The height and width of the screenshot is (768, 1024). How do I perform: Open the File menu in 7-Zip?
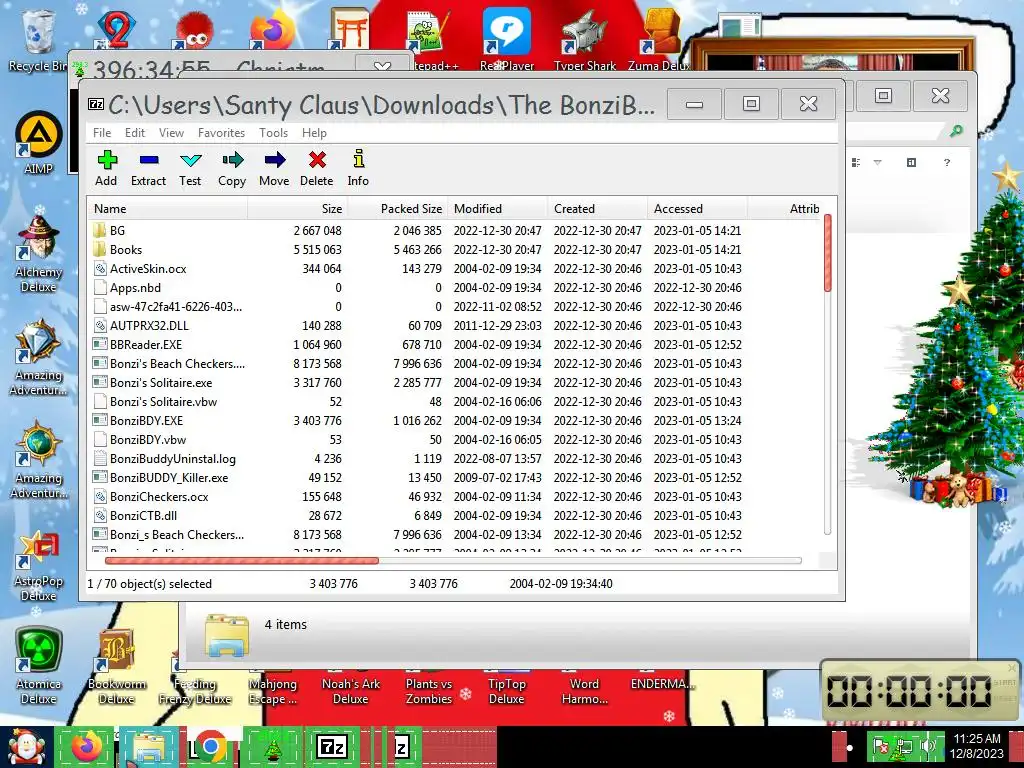(x=102, y=133)
